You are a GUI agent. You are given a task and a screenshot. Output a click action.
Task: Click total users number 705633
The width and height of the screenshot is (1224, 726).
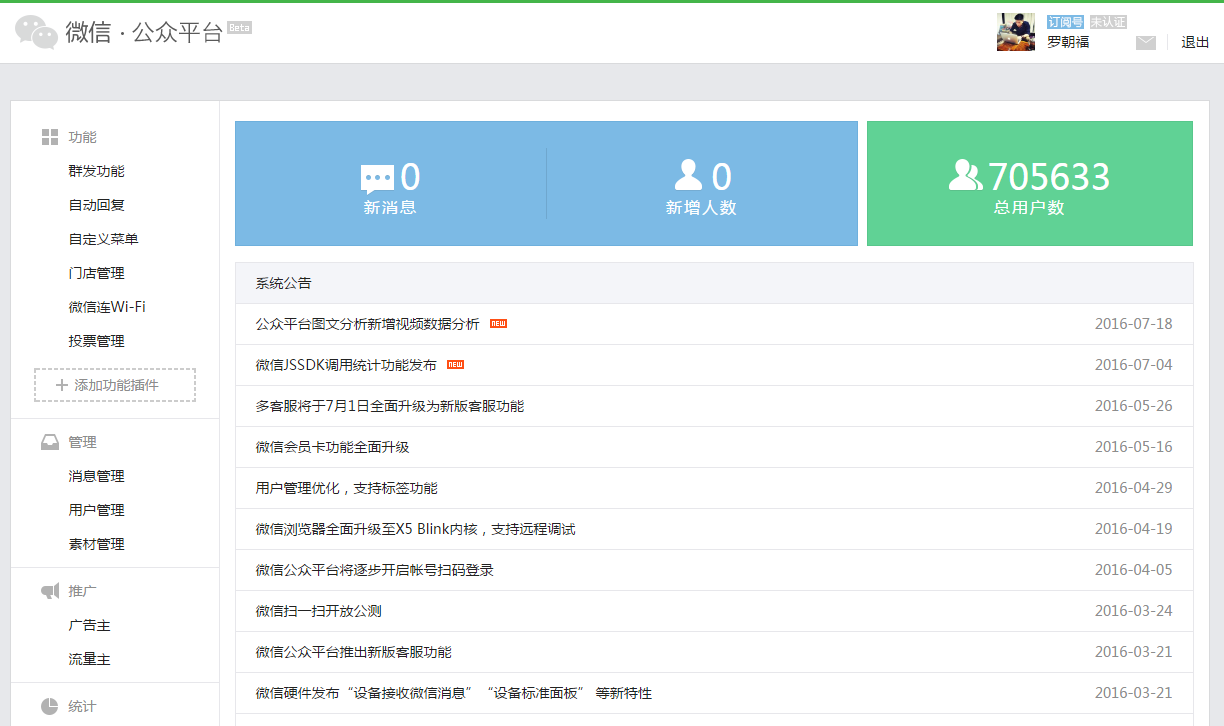tap(1050, 177)
